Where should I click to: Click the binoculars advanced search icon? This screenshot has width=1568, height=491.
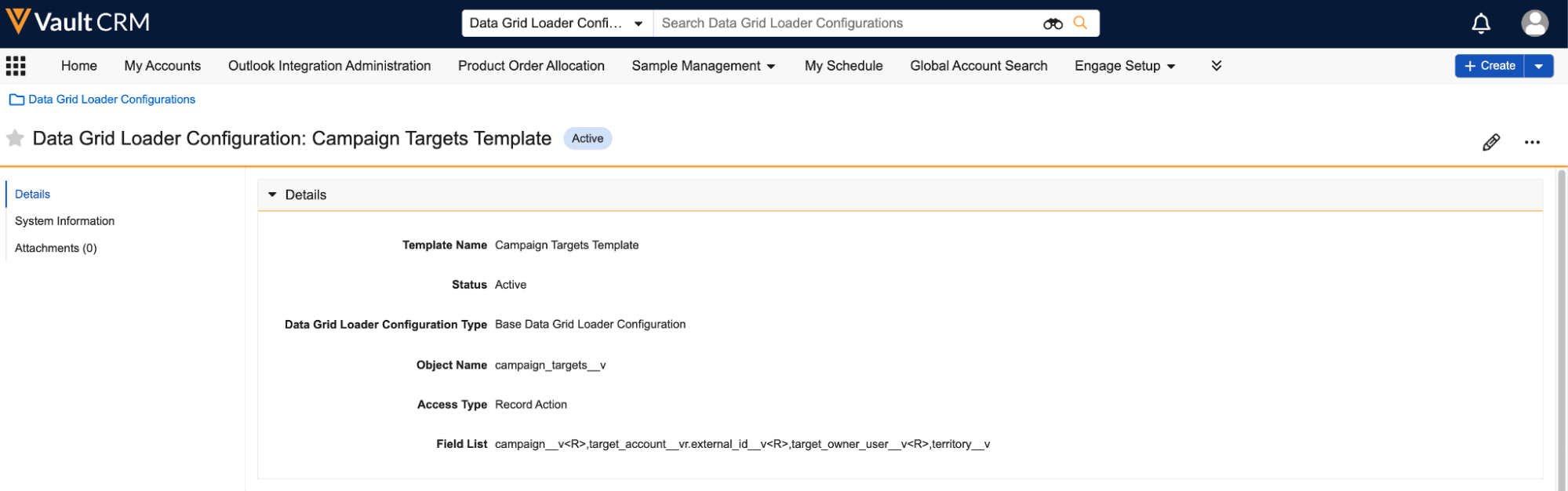click(x=1052, y=24)
